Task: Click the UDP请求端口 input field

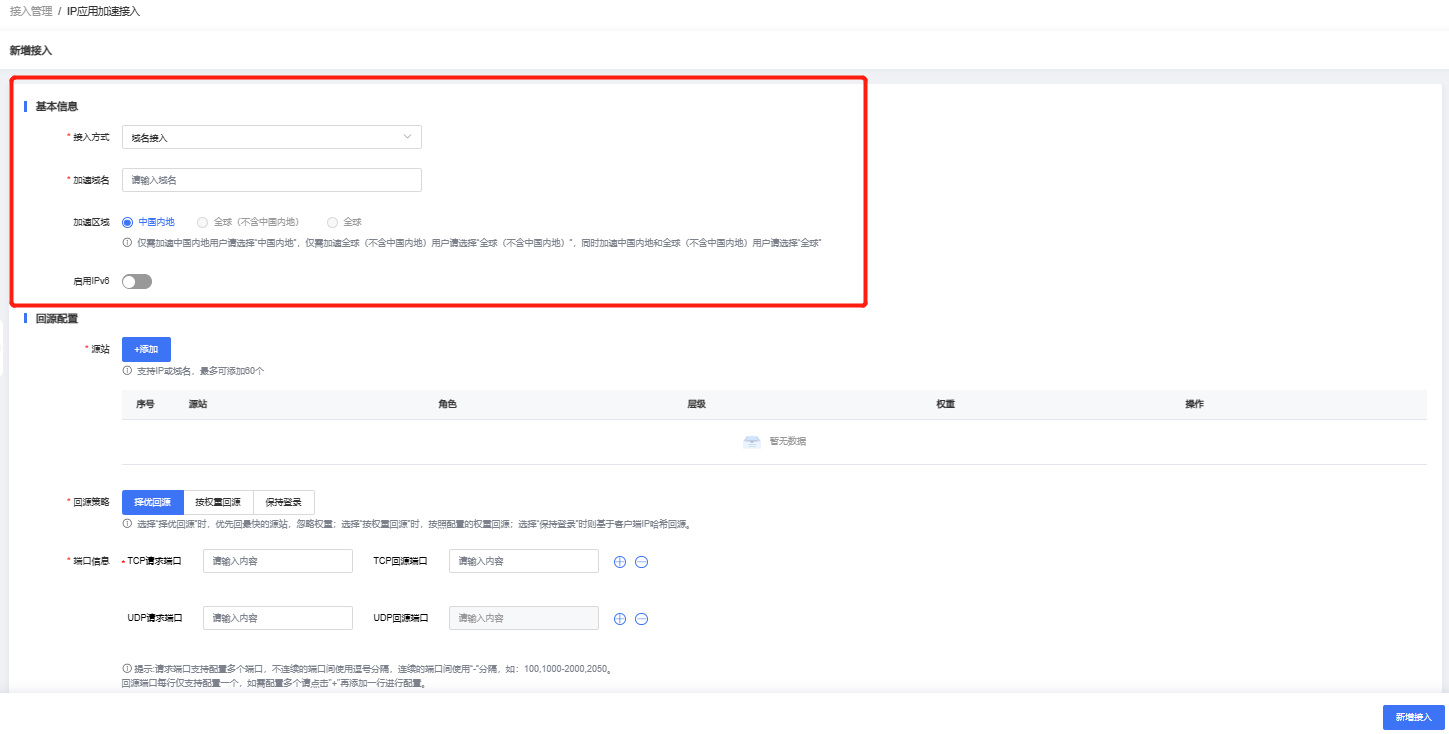Action: pyautogui.click(x=278, y=618)
